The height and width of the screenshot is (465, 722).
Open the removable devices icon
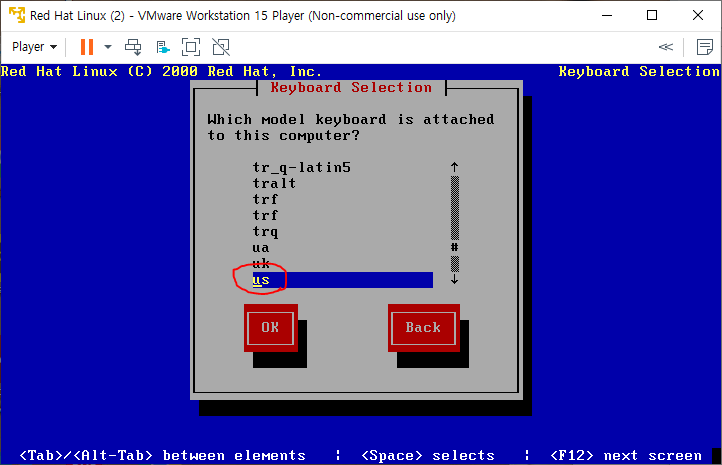pyautogui.click(x=163, y=47)
